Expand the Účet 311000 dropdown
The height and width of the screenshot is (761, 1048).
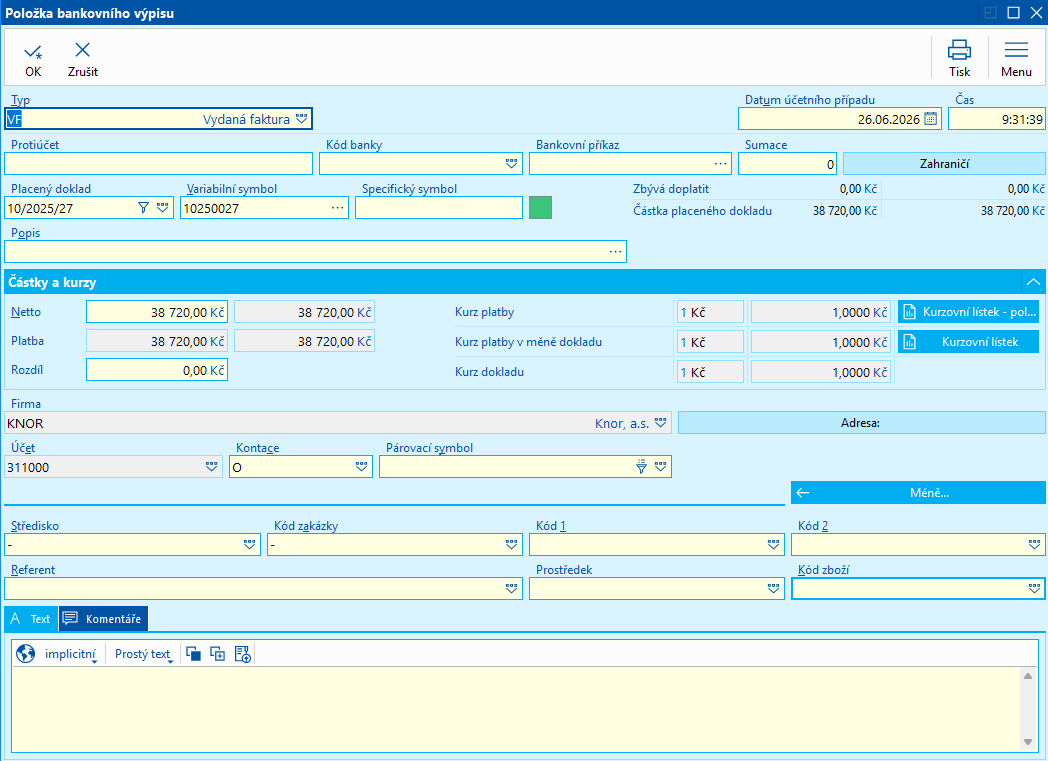[211, 466]
